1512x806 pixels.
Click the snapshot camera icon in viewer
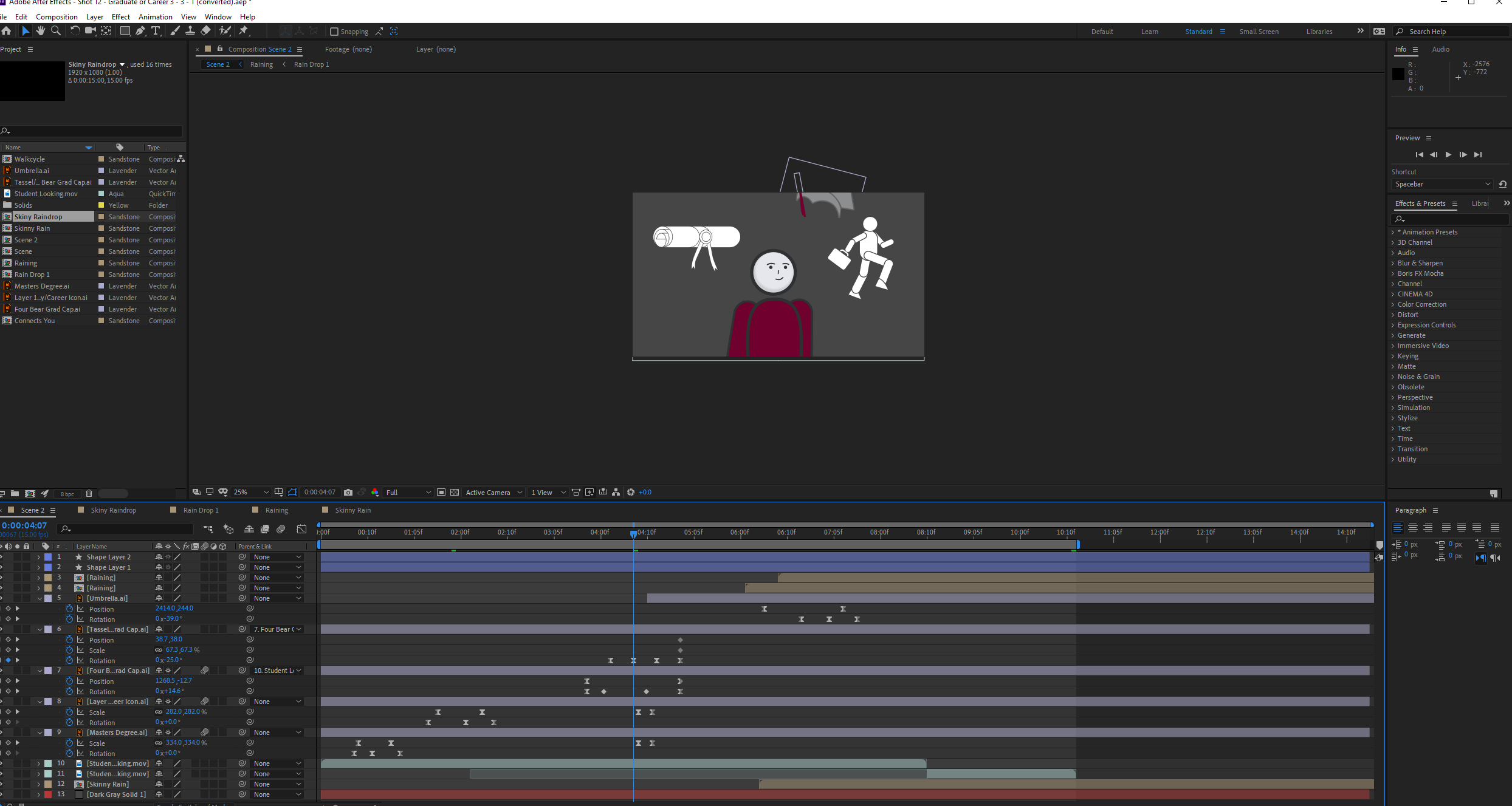pos(348,492)
